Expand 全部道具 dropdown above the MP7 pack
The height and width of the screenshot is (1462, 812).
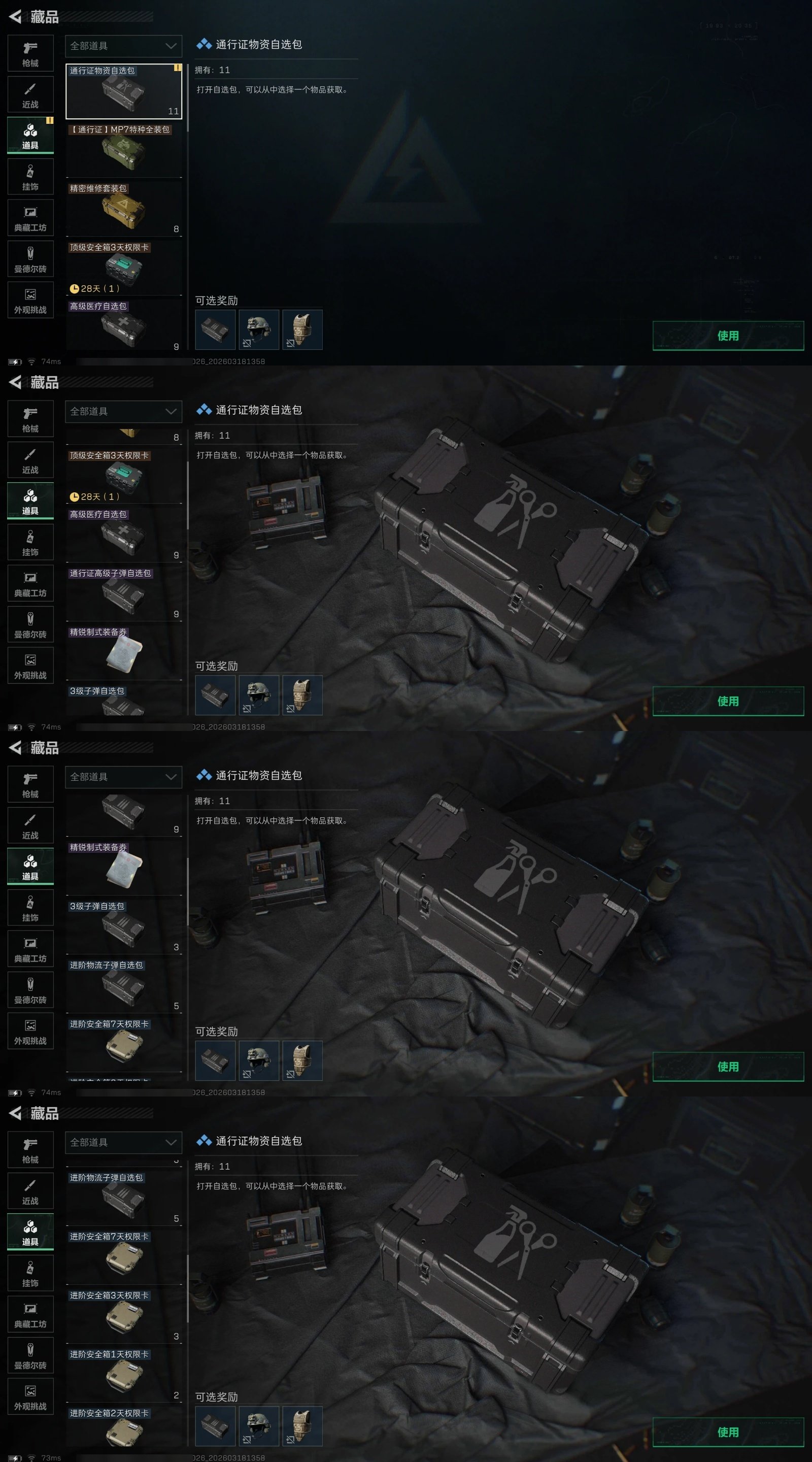124,46
